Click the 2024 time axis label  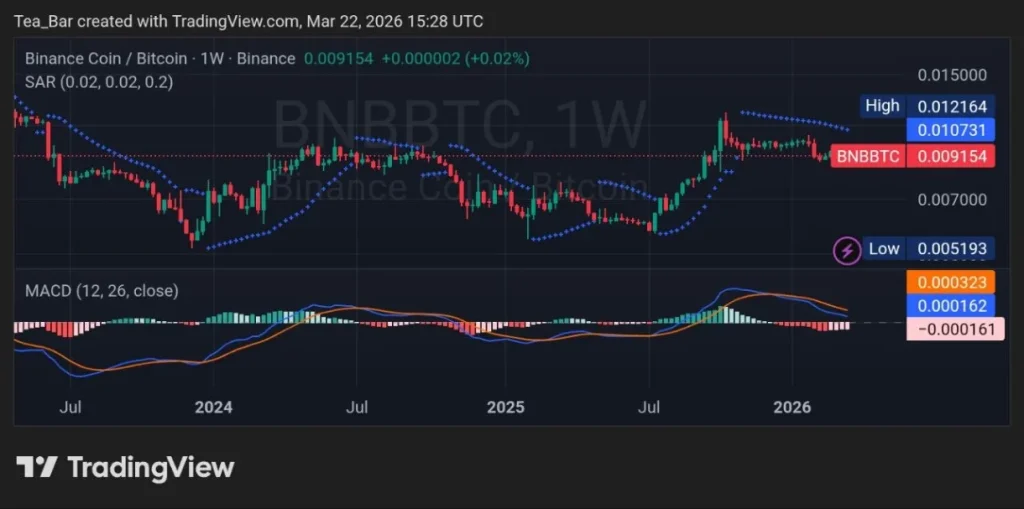[x=214, y=408]
